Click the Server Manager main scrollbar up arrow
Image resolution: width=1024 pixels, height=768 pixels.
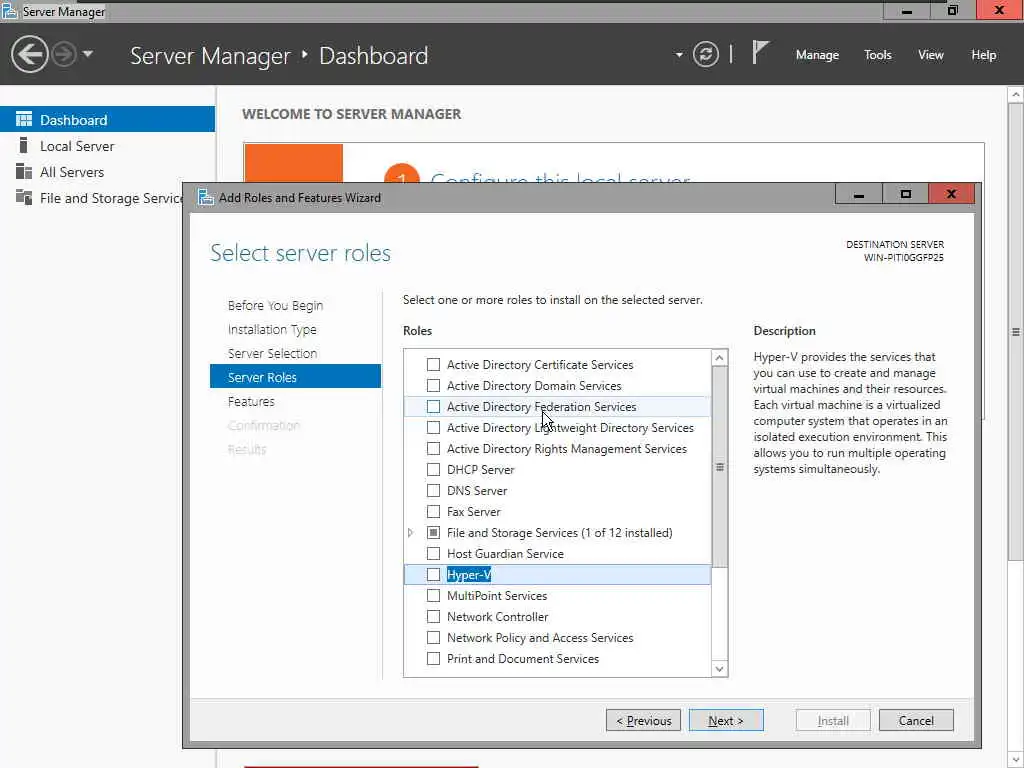pos(1016,95)
